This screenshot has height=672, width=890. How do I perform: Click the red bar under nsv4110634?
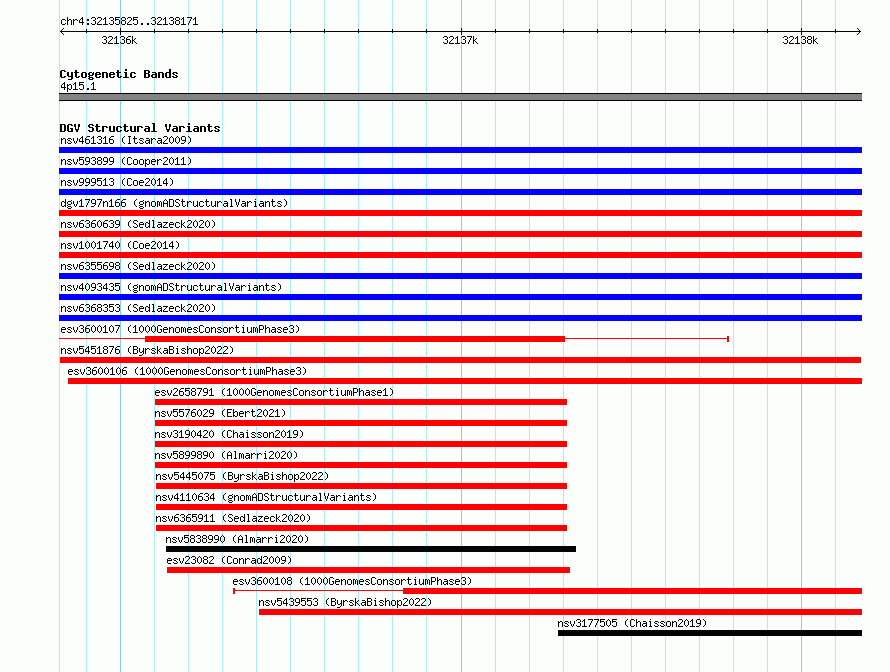point(362,507)
